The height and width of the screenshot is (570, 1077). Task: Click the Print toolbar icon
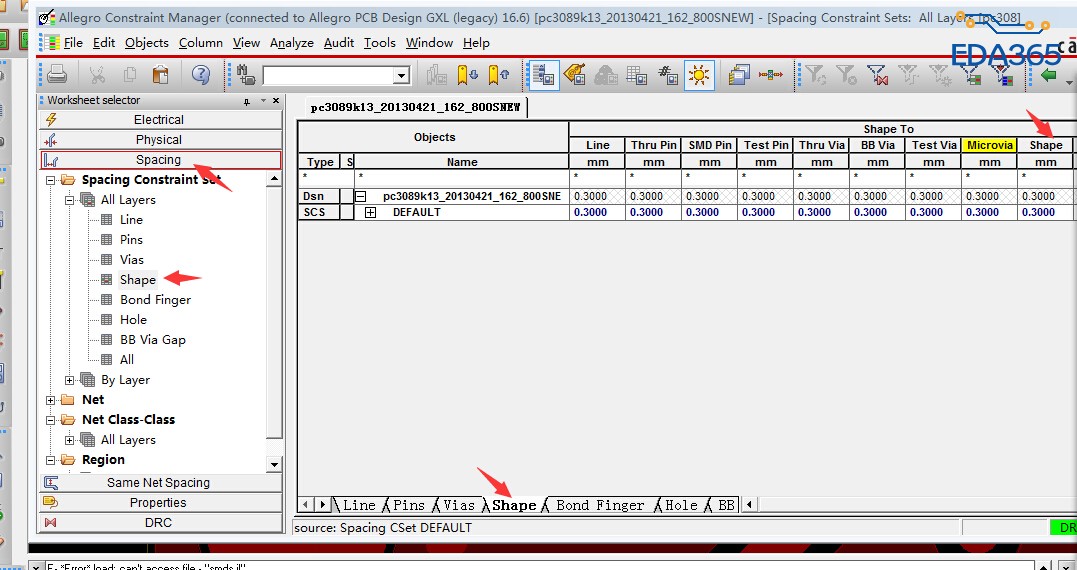point(56,74)
